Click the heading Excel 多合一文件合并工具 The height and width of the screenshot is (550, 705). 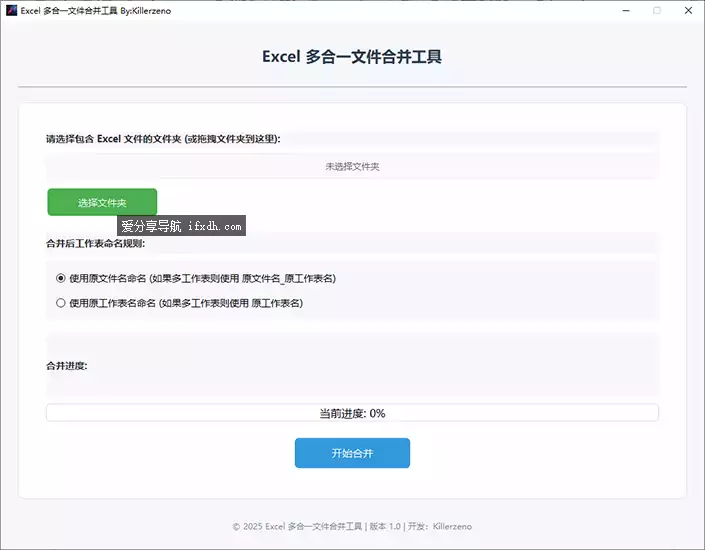[352, 57]
